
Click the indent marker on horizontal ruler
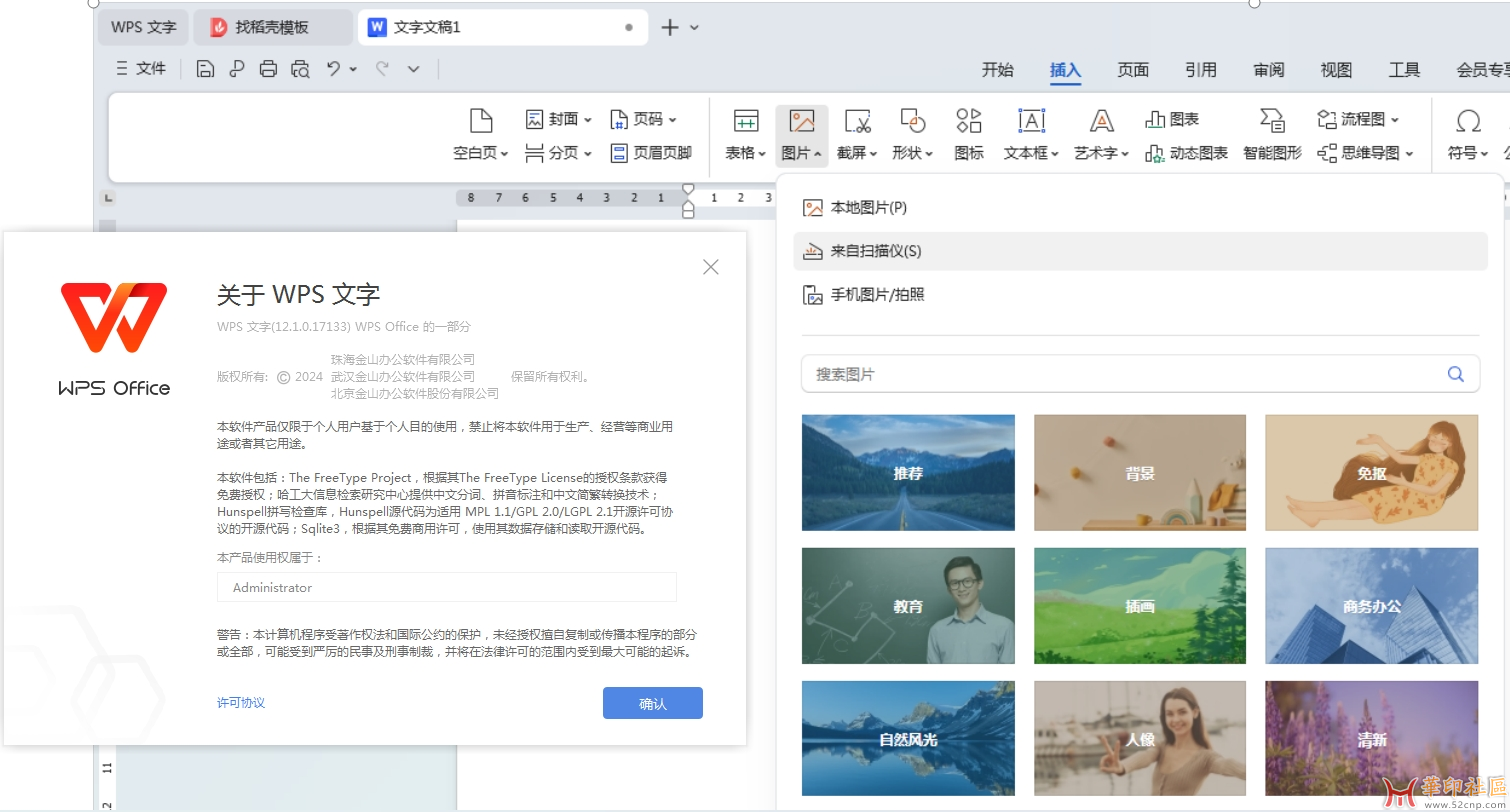coord(687,200)
